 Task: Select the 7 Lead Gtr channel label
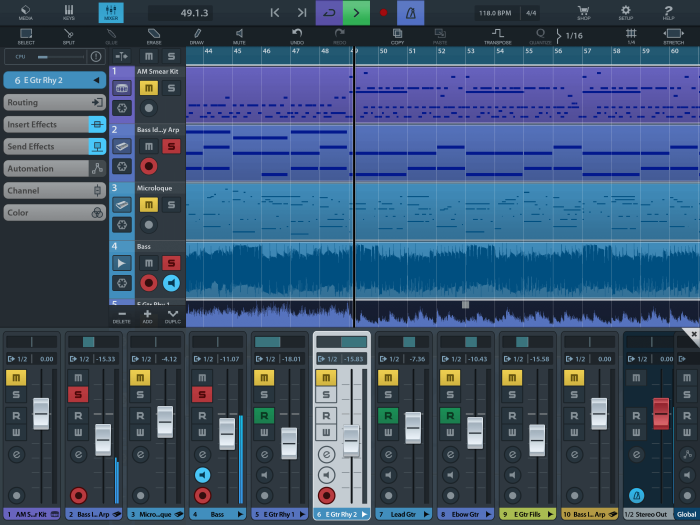pos(403,514)
